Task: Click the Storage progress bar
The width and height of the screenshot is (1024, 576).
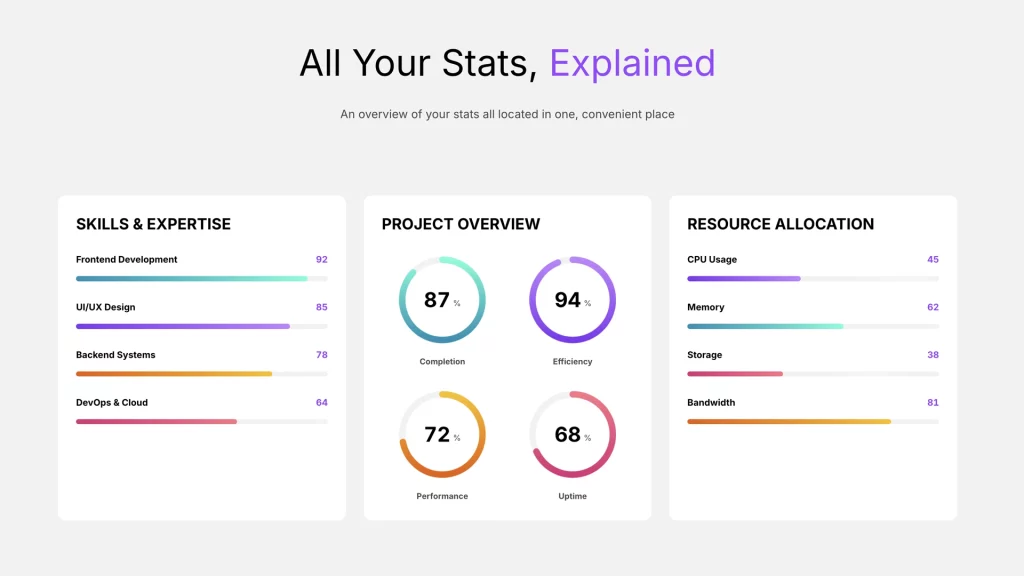Action: 812,374
